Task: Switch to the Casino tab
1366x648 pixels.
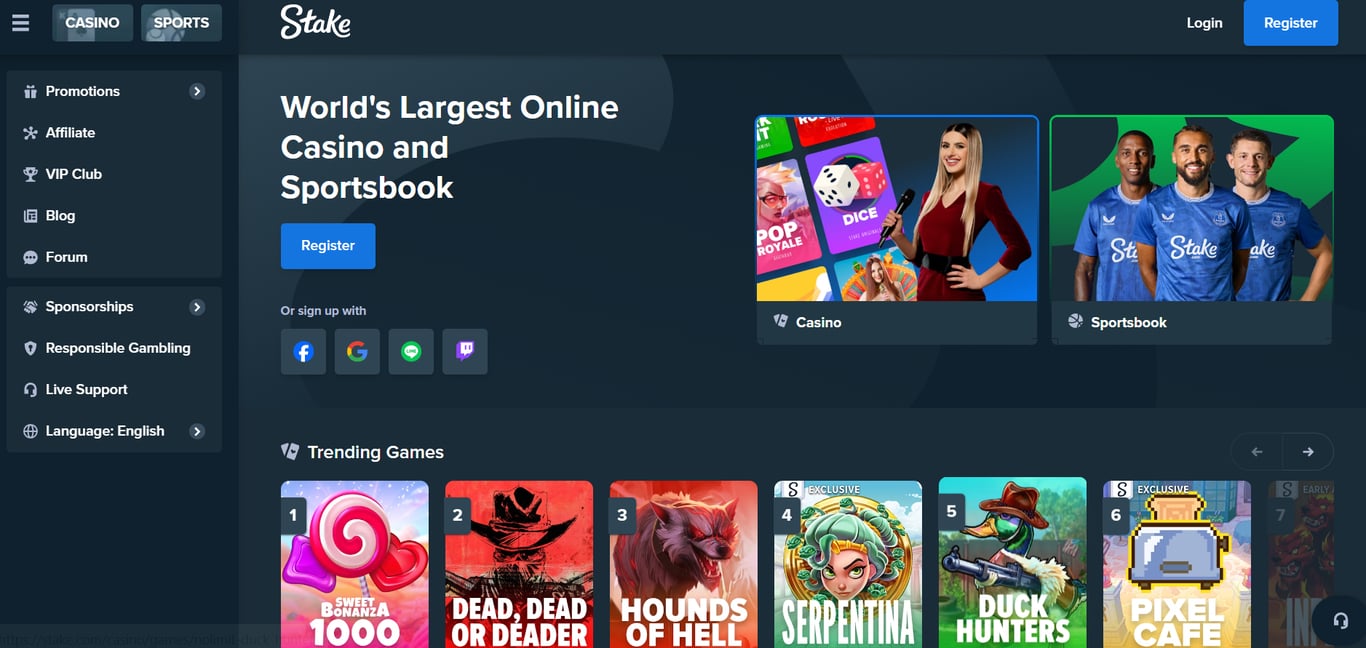Action: click(92, 22)
